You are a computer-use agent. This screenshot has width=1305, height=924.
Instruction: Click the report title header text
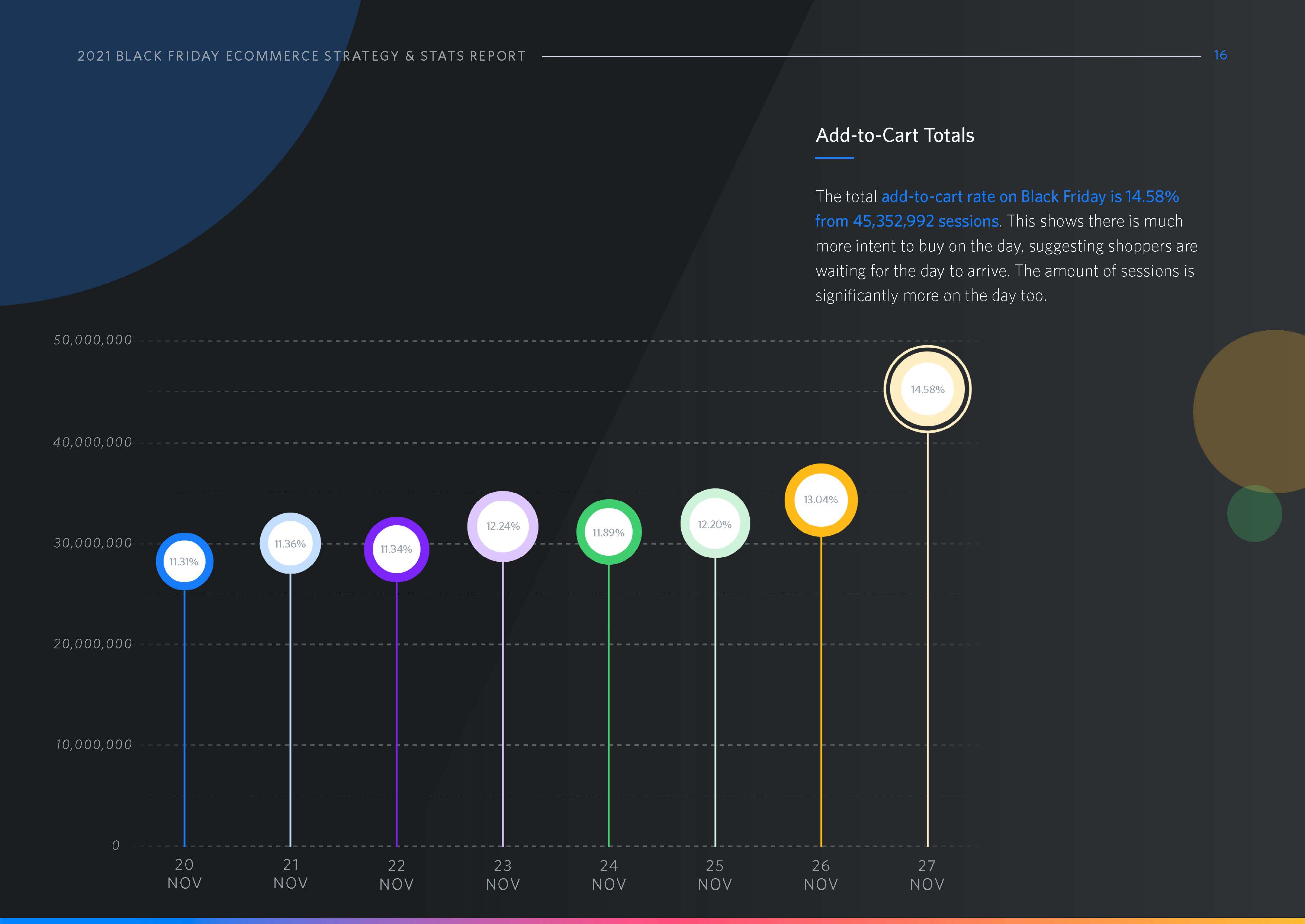pos(302,56)
